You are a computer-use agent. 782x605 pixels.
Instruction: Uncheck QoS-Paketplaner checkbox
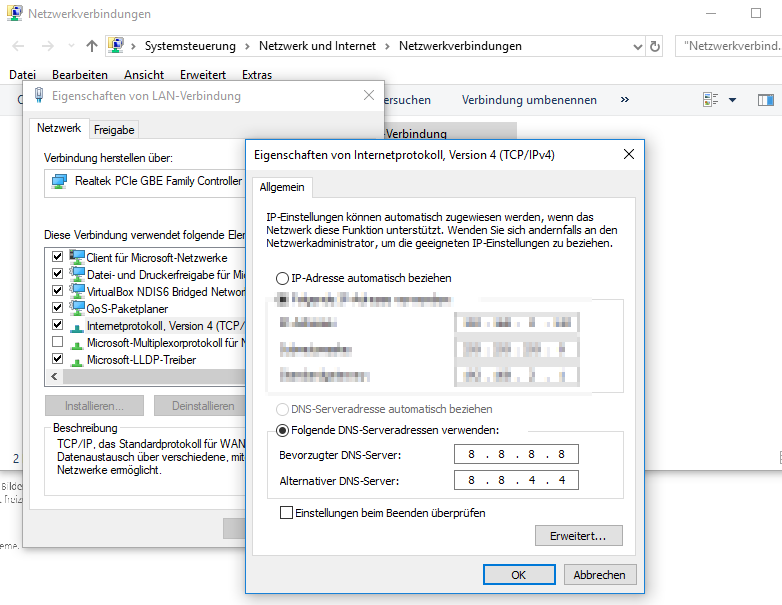click(57, 308)
